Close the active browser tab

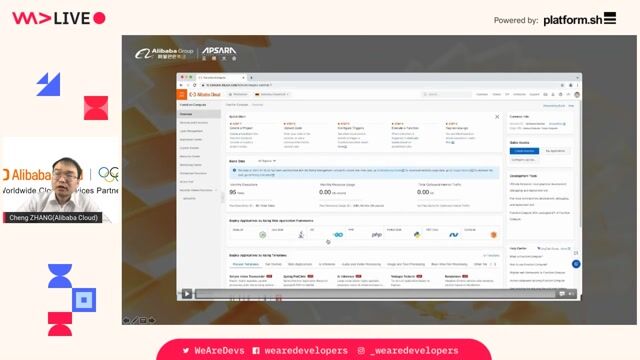(243, 77)
